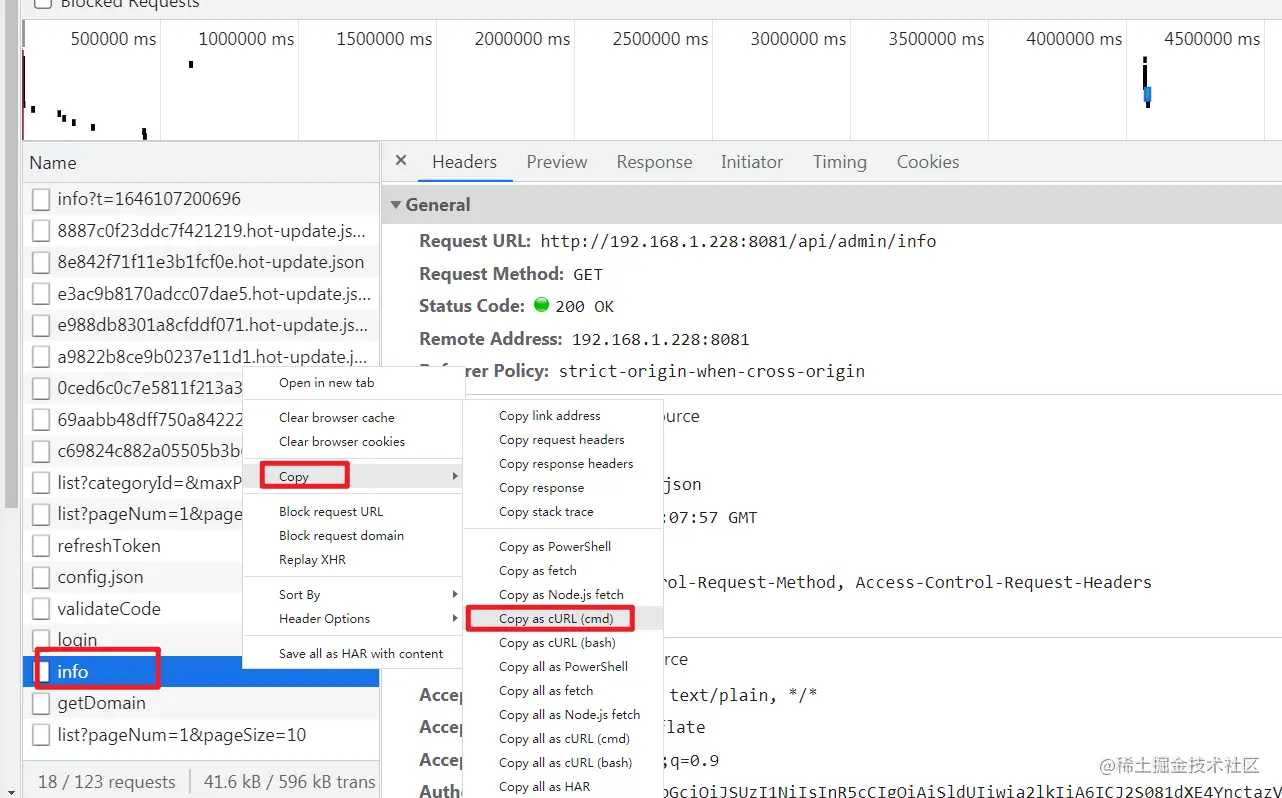Expand the Header Options submenu
This screenshot has width=1282, height=798.
(x=353, y=619)
